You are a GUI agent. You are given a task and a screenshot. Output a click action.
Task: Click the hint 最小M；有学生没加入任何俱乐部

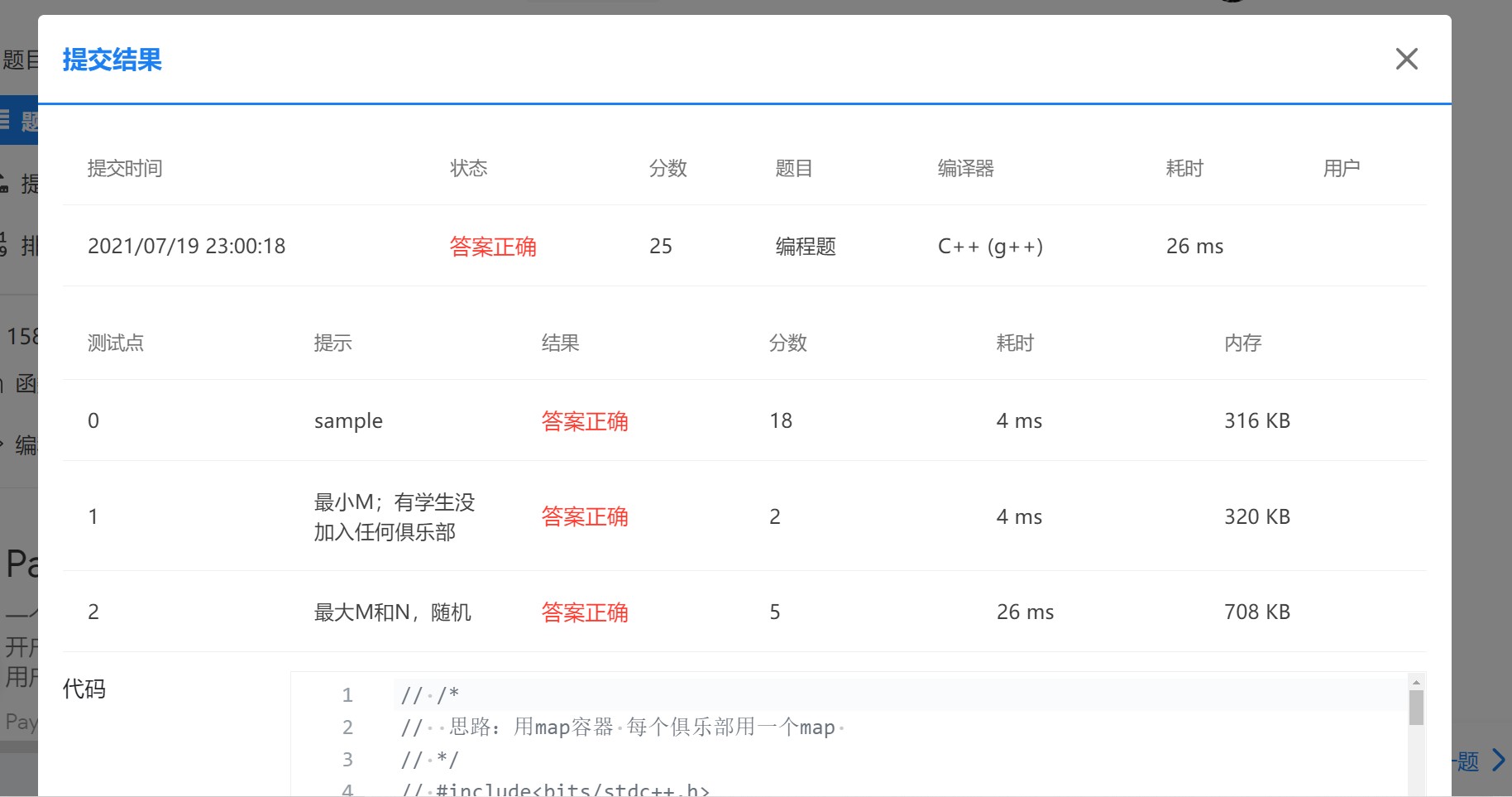(395, 516)
